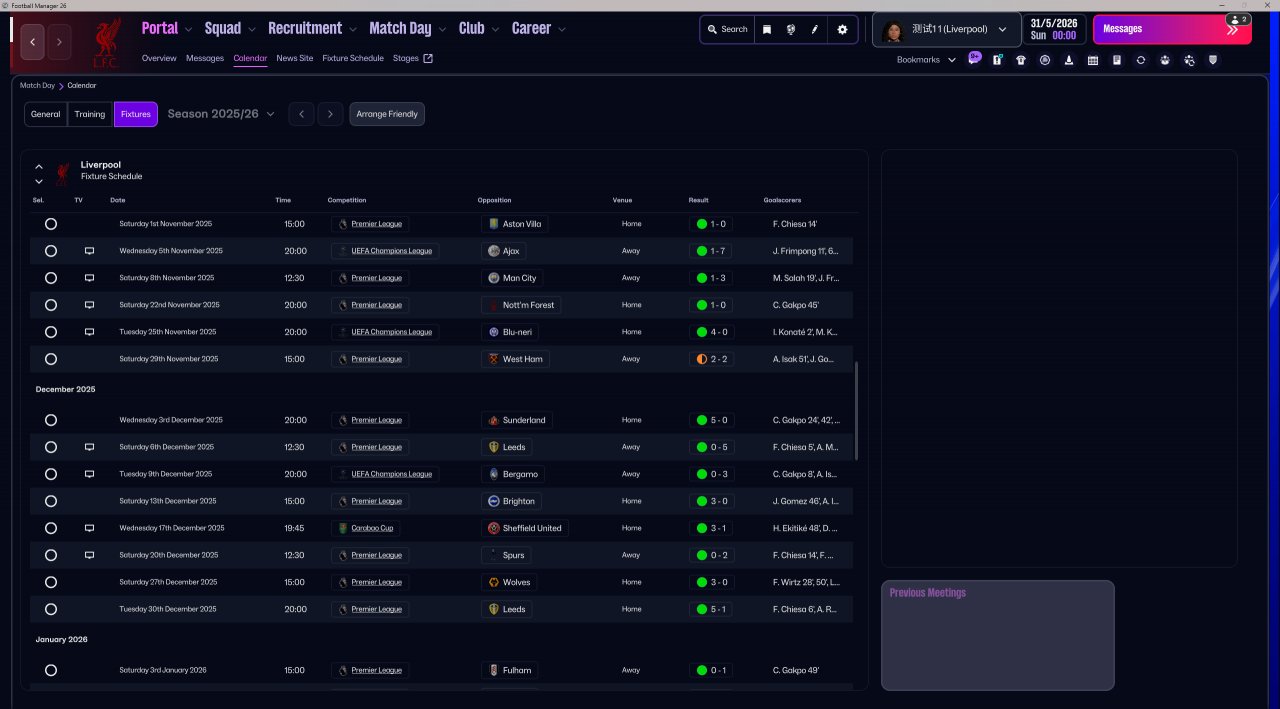1280x709 pixels.
Task: Click the notebook icon in bookmarks bar
Action: click(1117, 60)
